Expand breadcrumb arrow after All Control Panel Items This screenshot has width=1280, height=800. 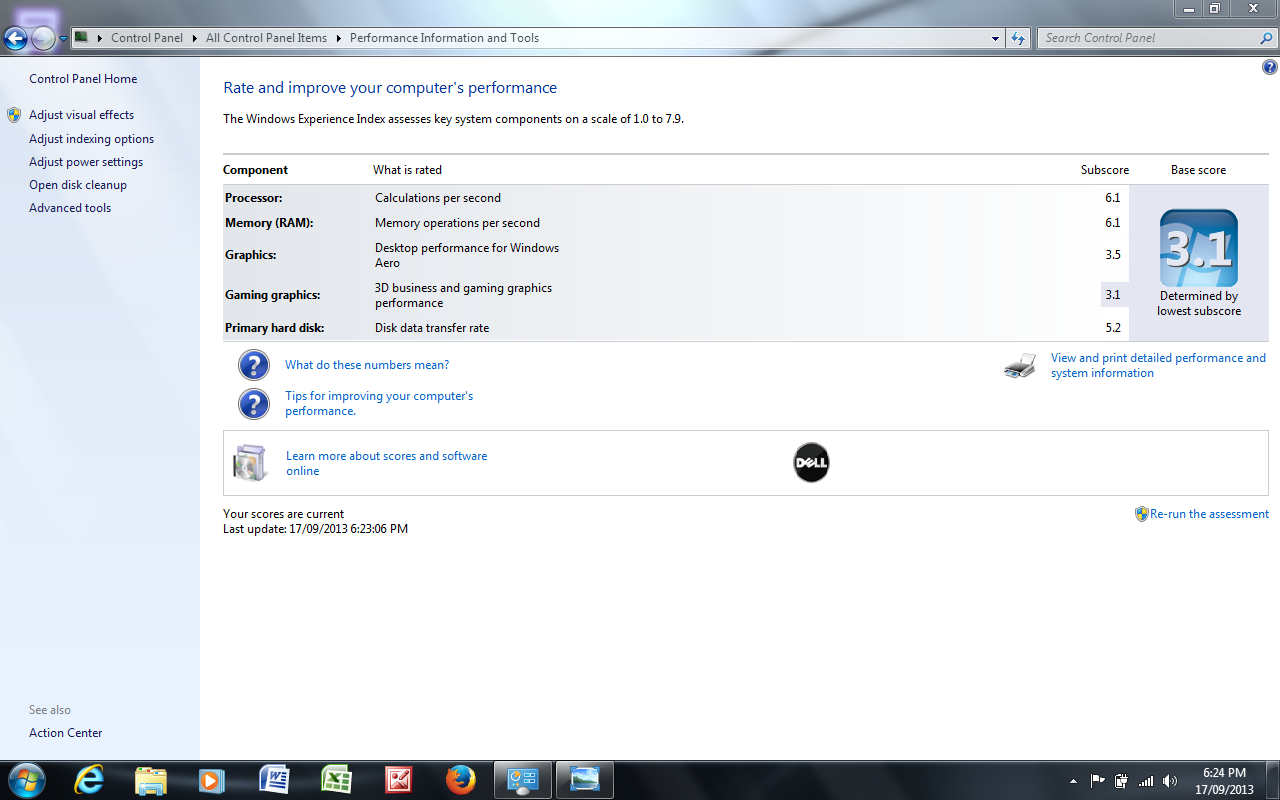339,38
